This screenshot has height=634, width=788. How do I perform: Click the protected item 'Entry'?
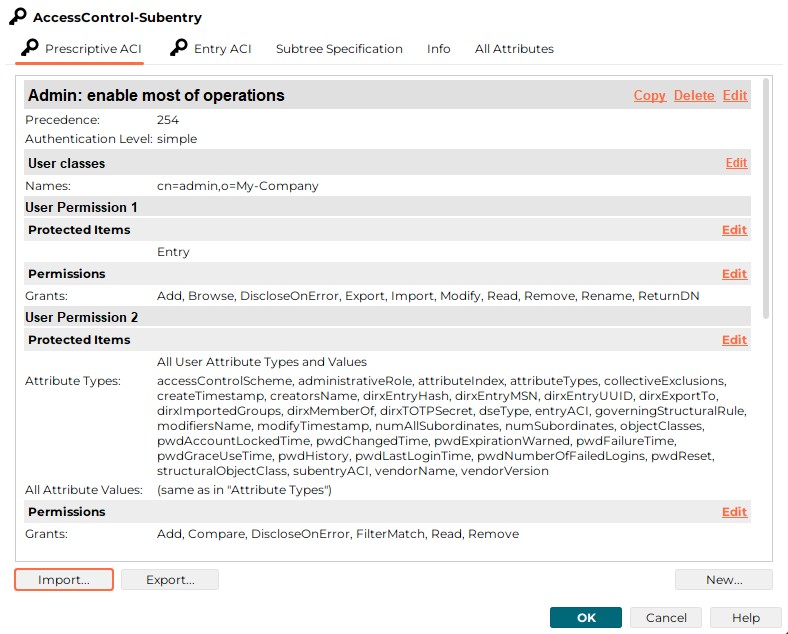[x=173, y=252]
